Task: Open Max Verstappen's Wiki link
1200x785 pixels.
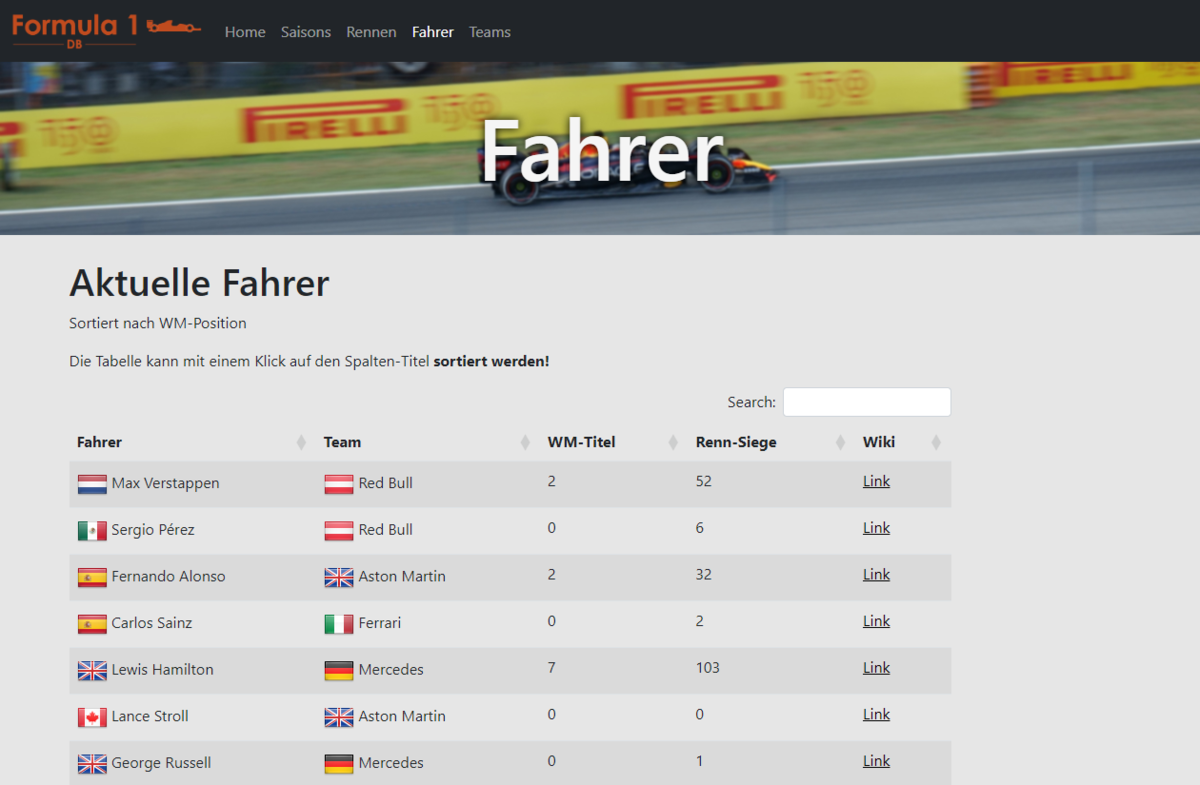Action: [876, 481]
